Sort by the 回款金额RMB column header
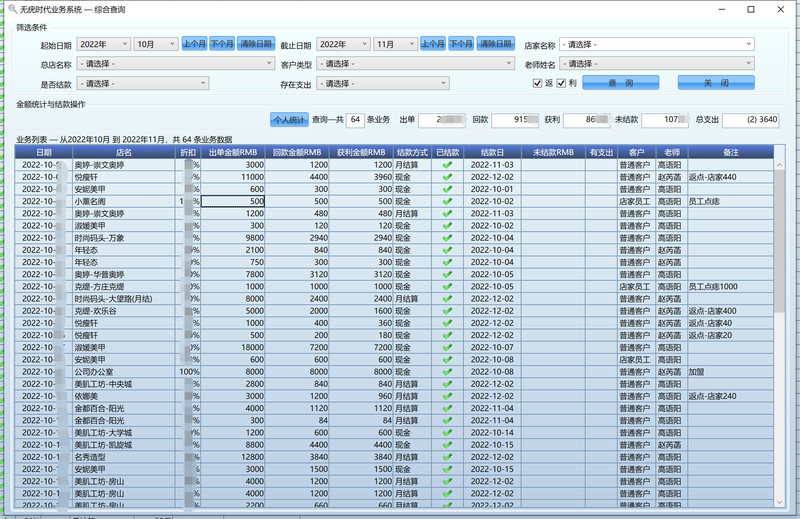The image size is (800, 519). coord(297,152)
